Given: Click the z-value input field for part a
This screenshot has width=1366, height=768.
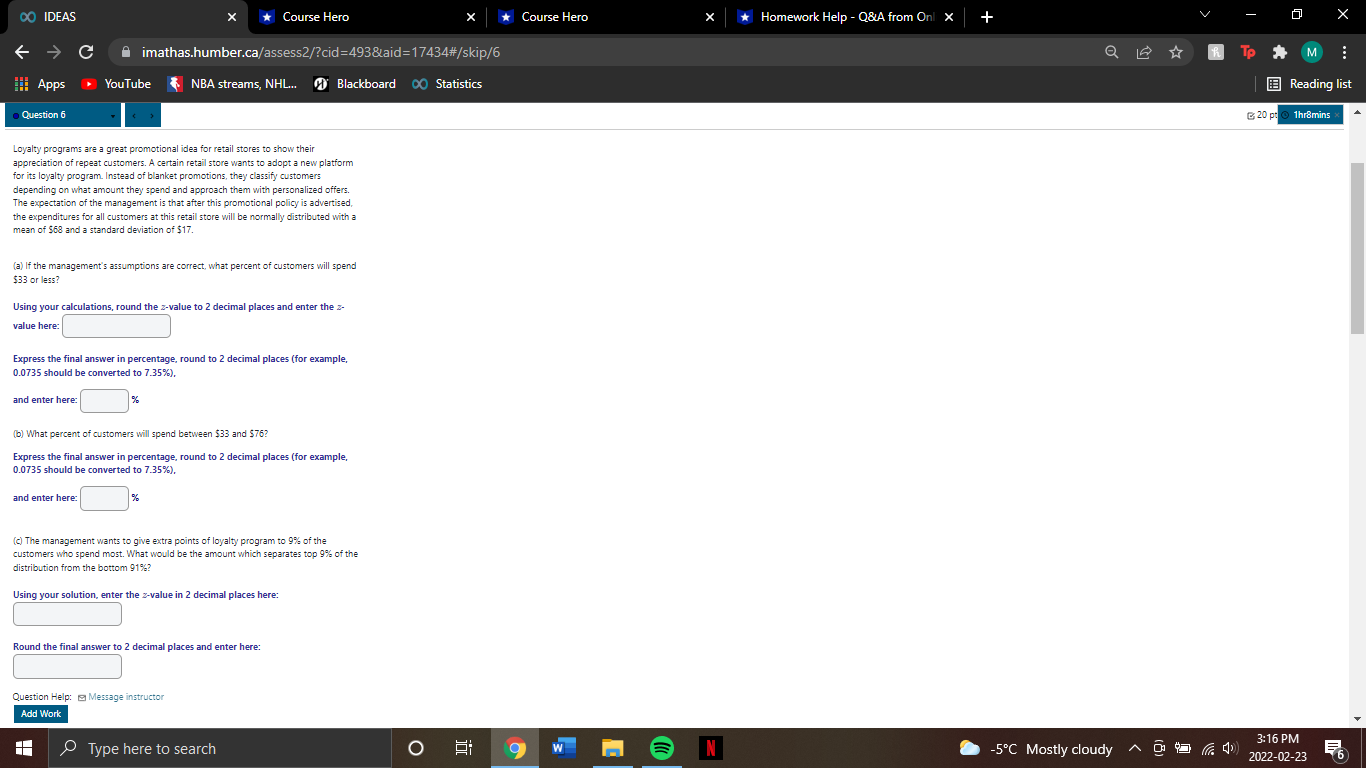Looking at the screenshot, I should pyautogui.click(x=116, y=325).
